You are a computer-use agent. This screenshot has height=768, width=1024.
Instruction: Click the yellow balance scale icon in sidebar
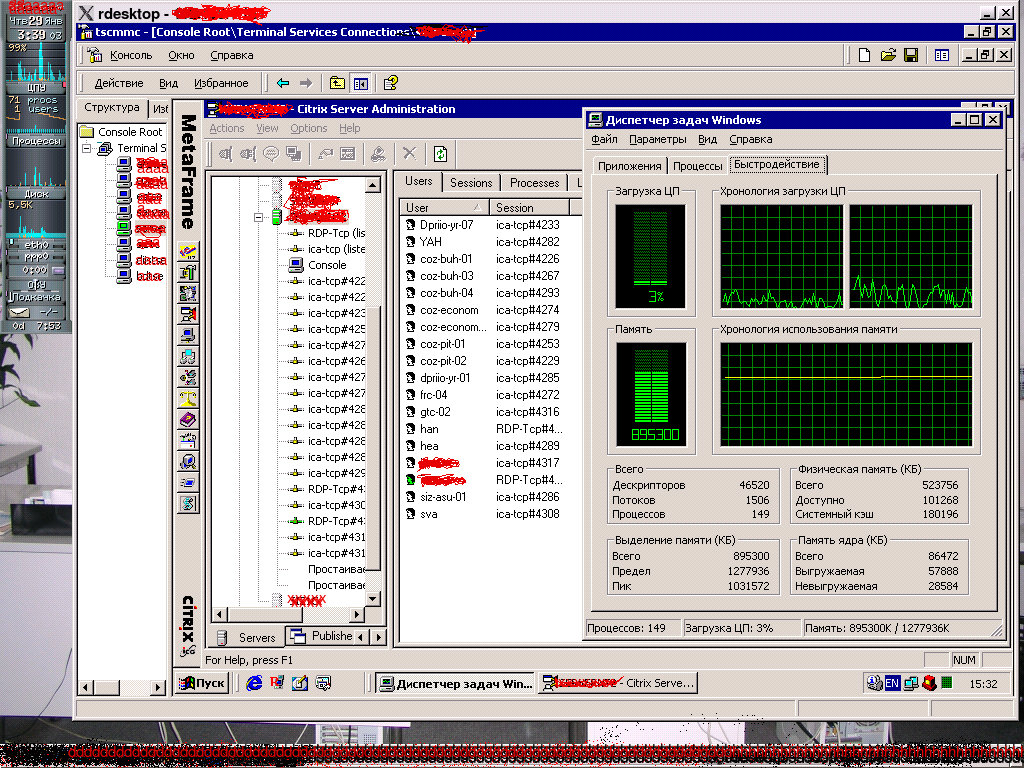tap(187, 398)
